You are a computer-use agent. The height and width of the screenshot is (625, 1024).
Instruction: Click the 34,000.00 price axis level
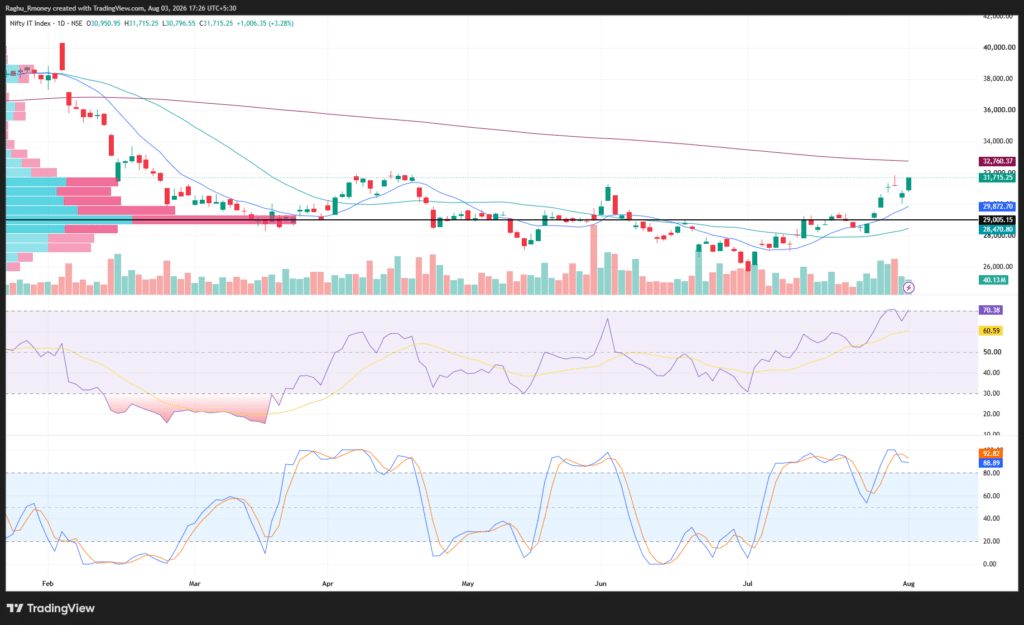(999, 142)
